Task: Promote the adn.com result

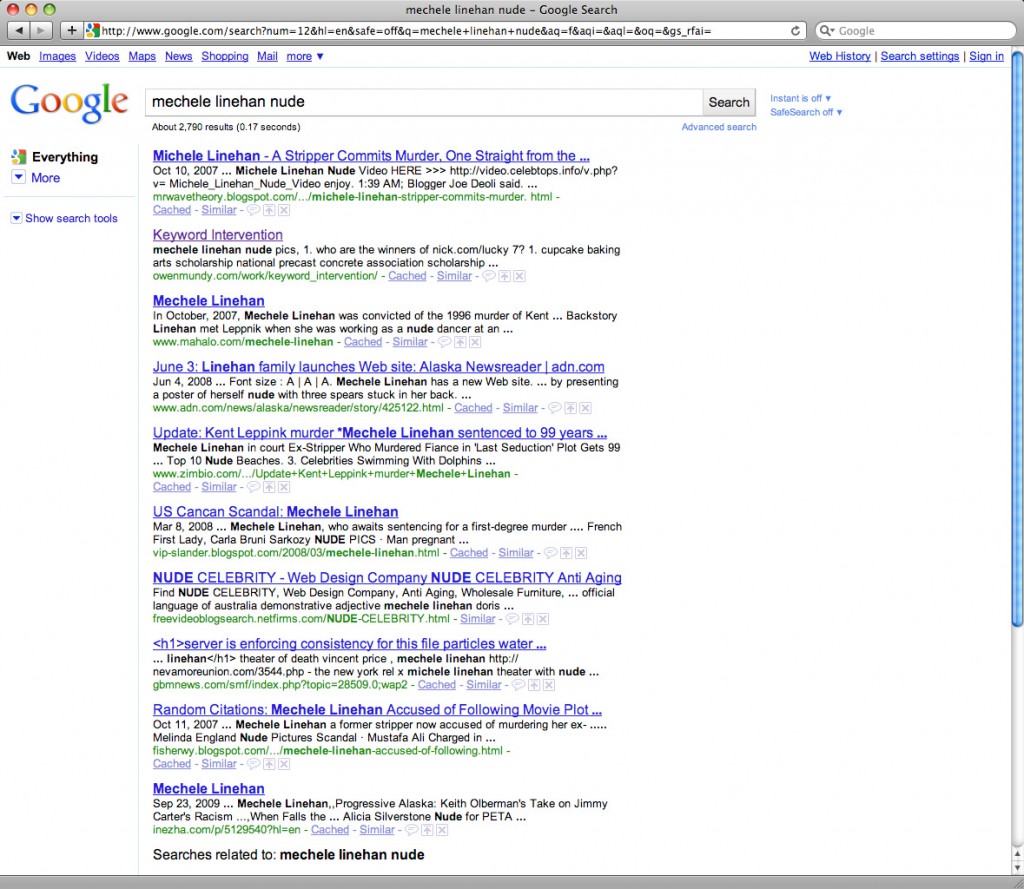Action: click(571, 408)
